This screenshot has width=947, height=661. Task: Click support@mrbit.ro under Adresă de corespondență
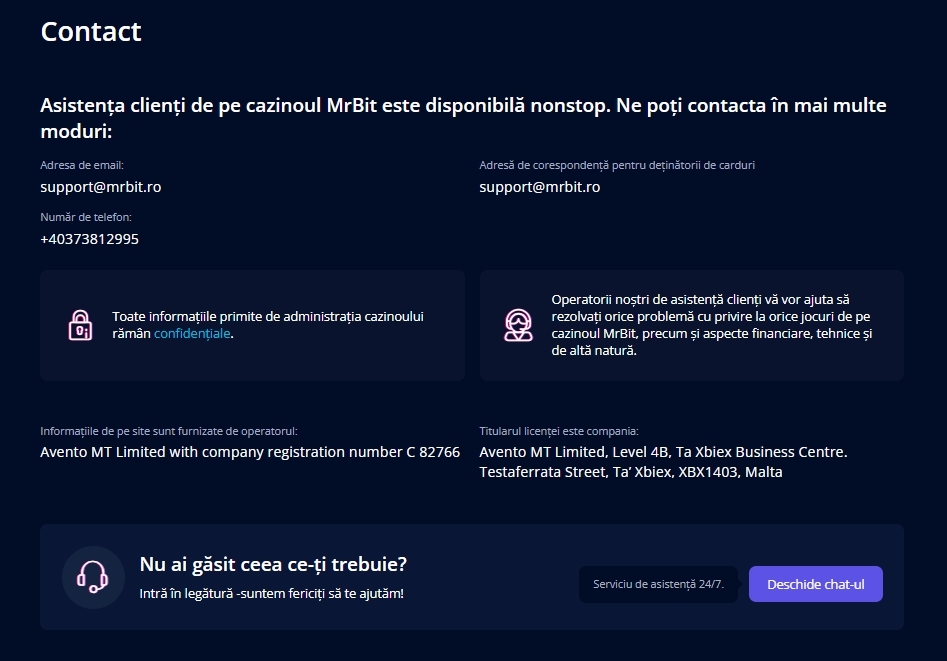(x=540, y=187)
